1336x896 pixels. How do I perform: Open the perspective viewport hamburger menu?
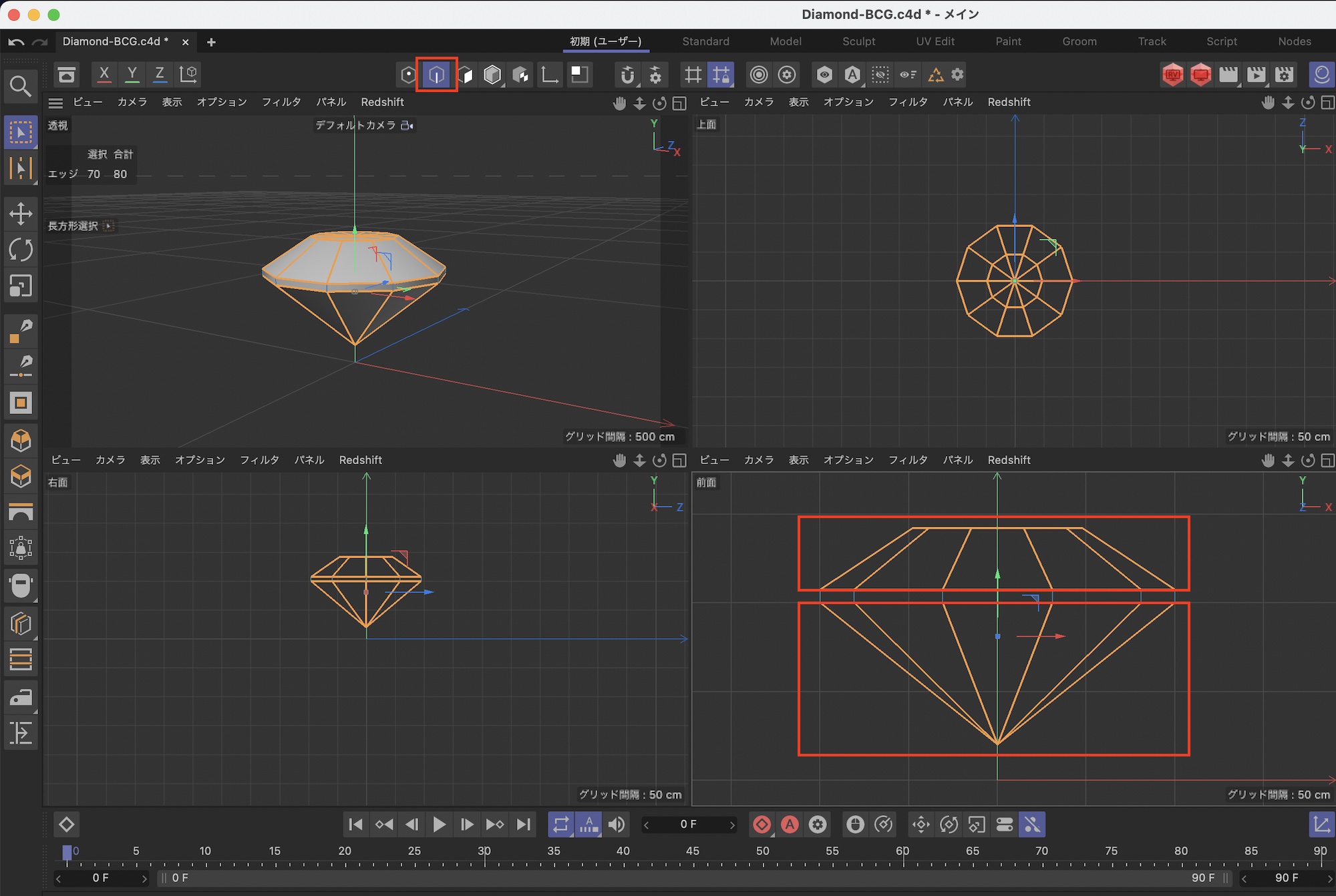(x=55, y=103)
